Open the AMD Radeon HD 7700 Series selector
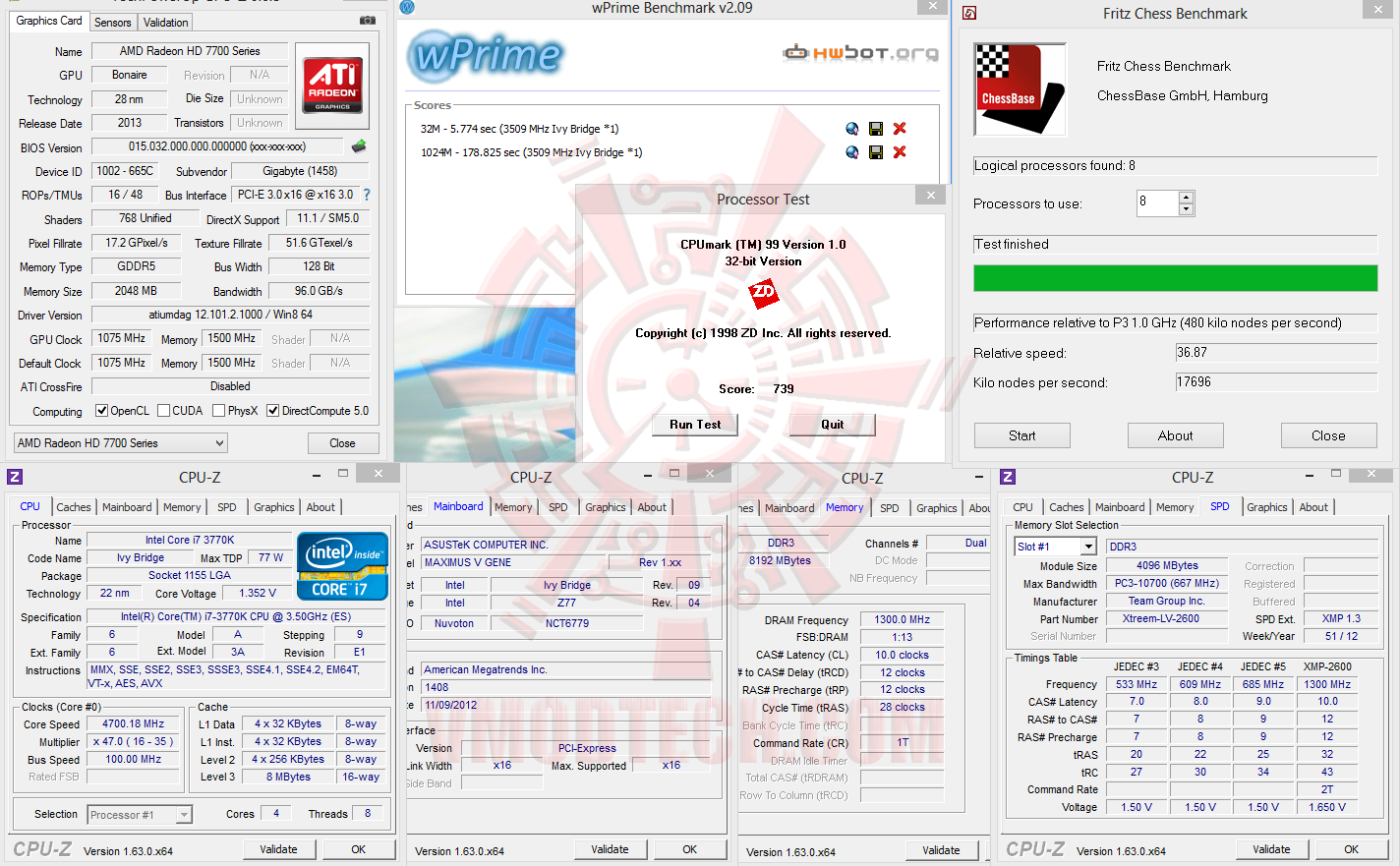This screenshot has height=866, width=1400. click(x=218, y=442)
